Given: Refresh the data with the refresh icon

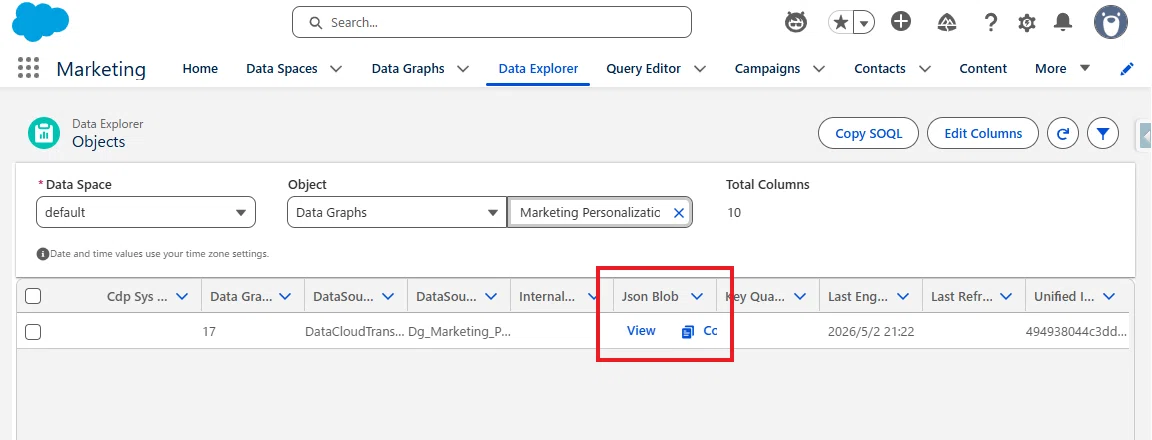Looking at the screenshot, I should (x=1062, y=134).
